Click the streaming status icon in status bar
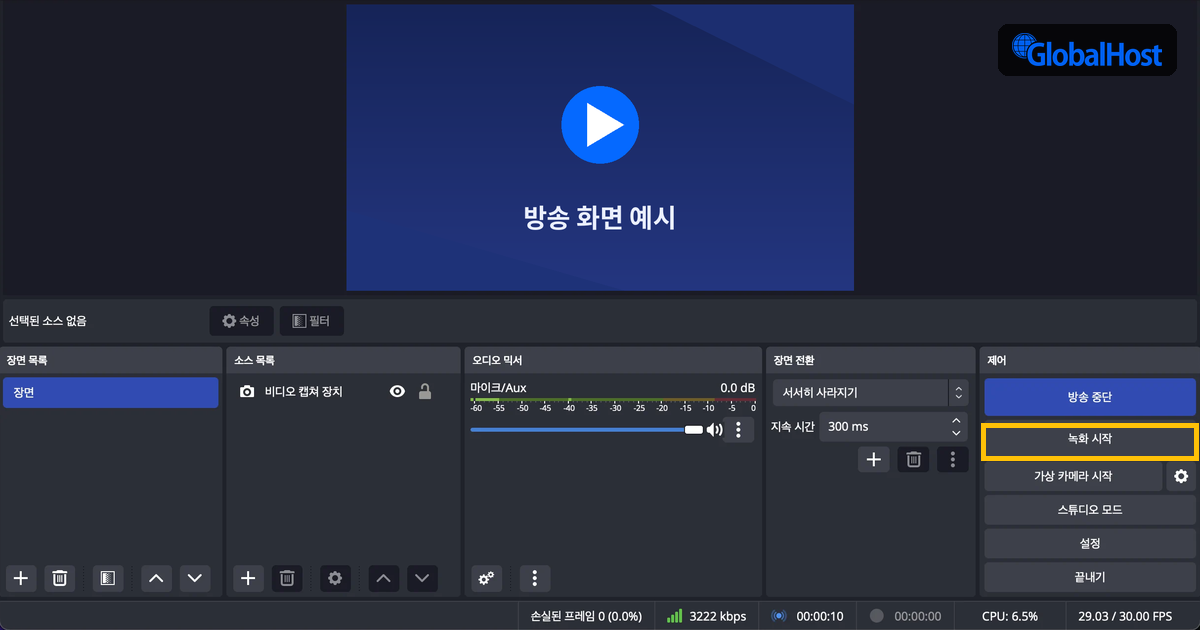1200x630 pixels. coord(780,616)
